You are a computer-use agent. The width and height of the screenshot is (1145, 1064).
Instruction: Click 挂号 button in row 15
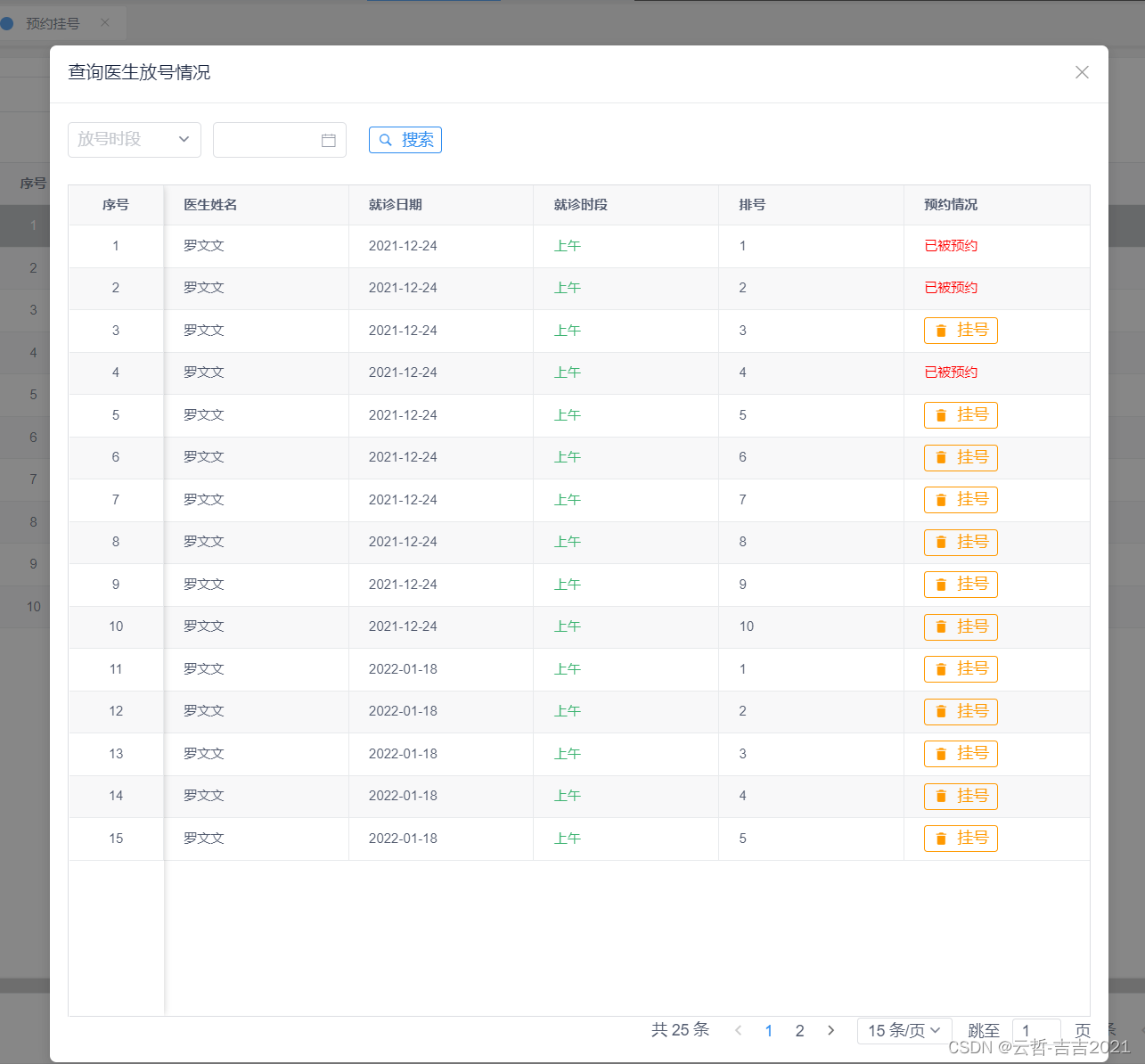(x=961, y=839)
